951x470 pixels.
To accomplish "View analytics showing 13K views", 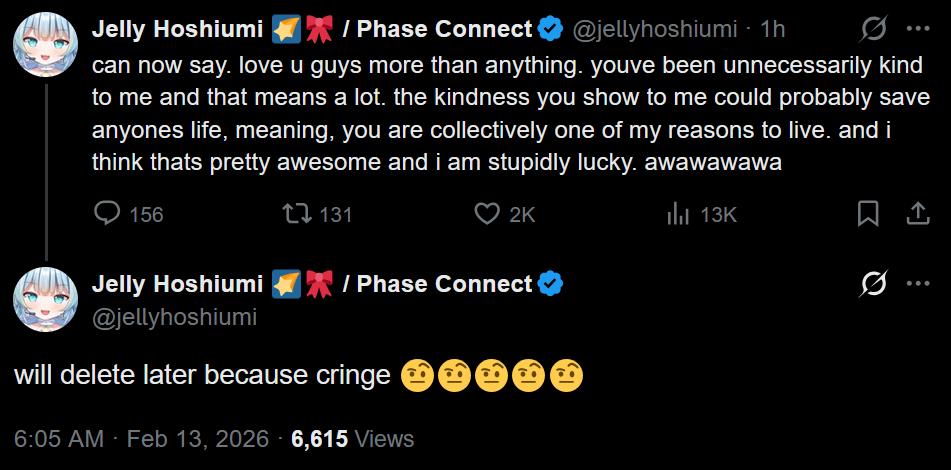I will [678, 214].
